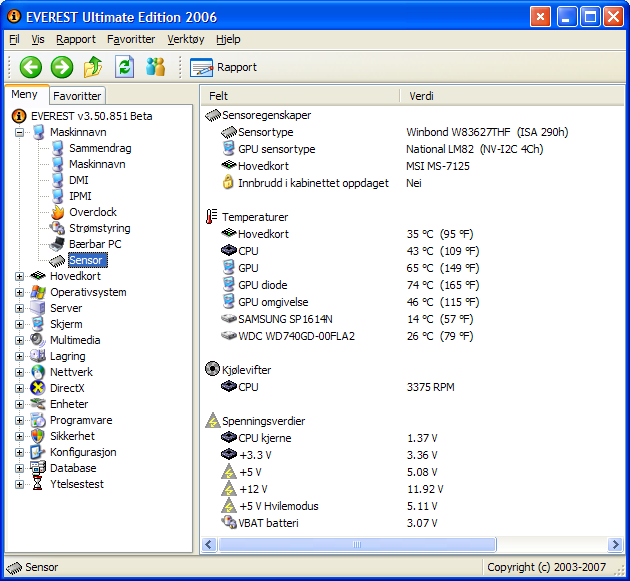Click the 3375 RPM fan speed value
Image resolution: width=630 pixels, height=581 pixels.
click(x=430, y=387)
